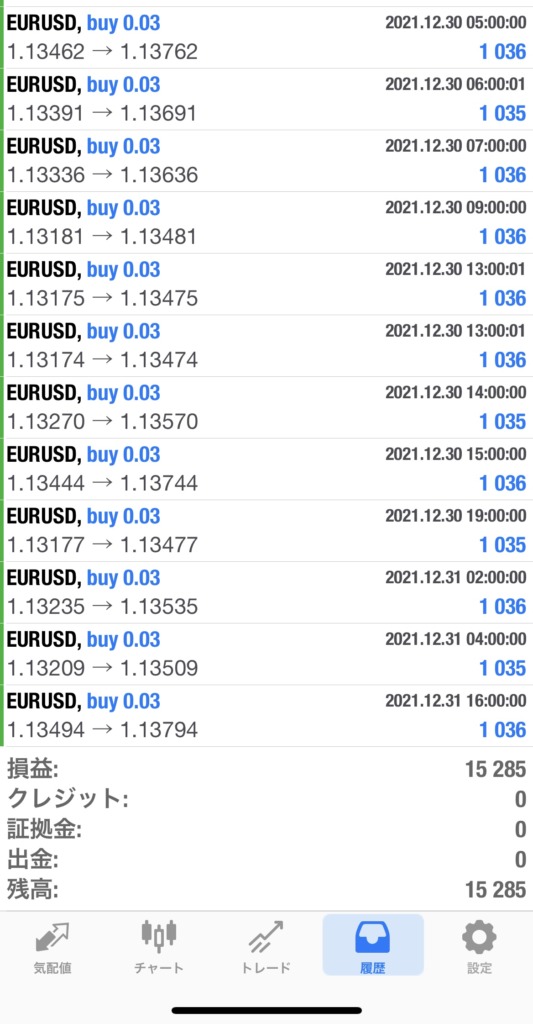Select the last trade 1.13494 → 1.13794
This screenshot has height=1024, width=533.
click(x=266, y=716)
